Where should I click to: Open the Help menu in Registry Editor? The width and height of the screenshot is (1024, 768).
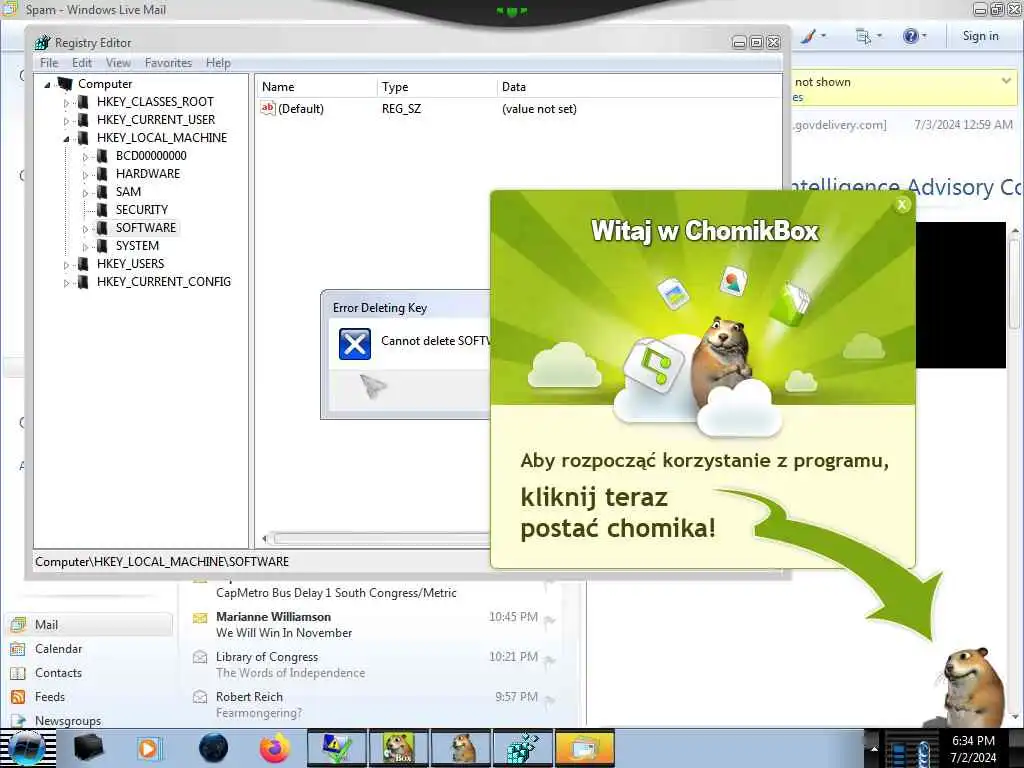point(218,63)
